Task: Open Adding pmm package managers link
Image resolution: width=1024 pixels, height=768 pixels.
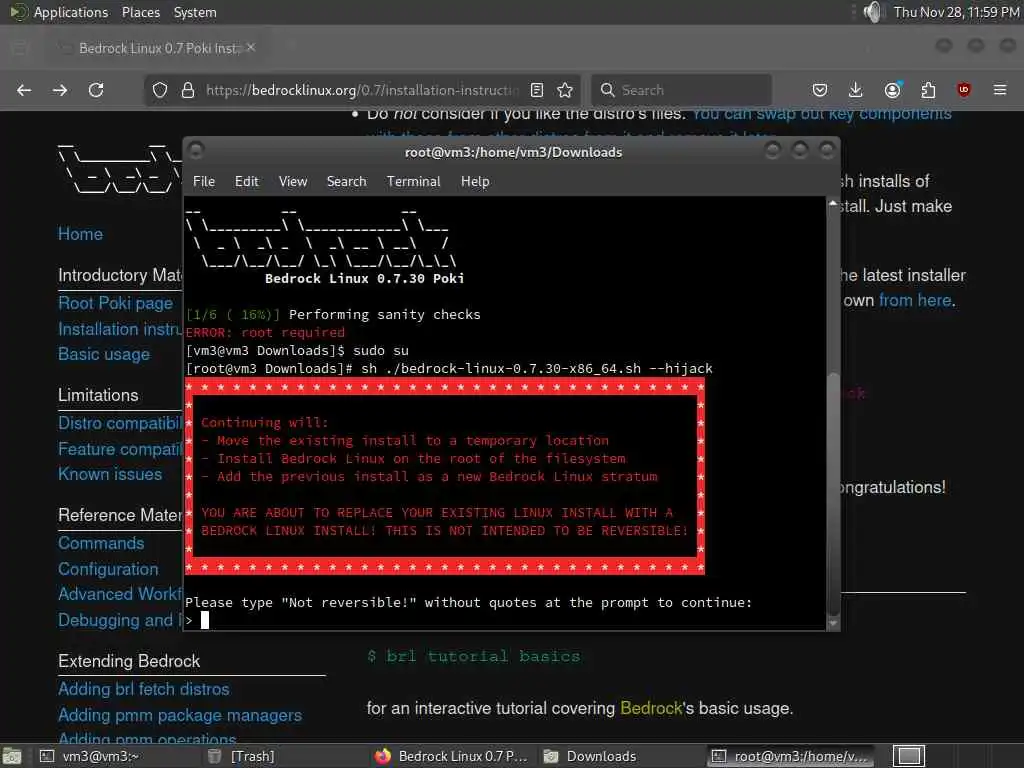Action: tap(180, 715)
